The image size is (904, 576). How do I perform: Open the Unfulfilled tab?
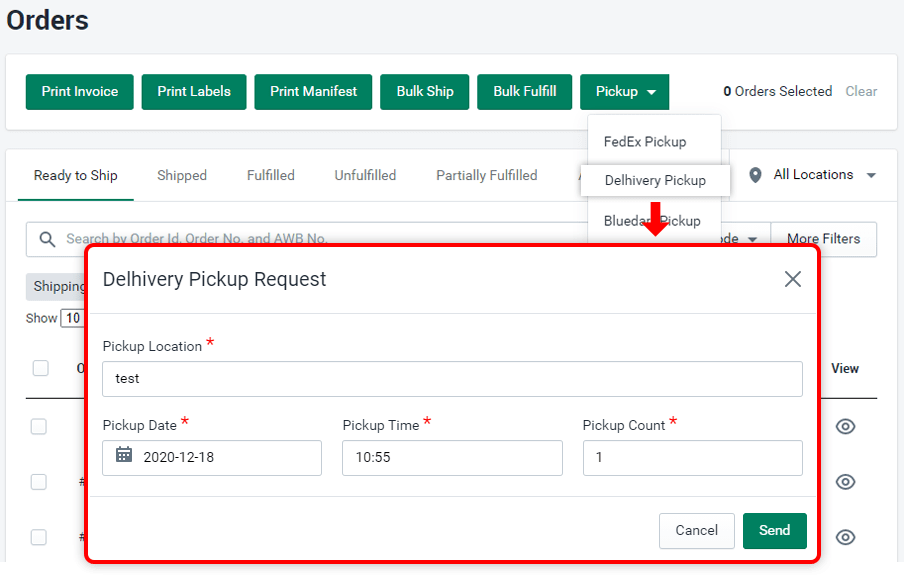point(365,175)
